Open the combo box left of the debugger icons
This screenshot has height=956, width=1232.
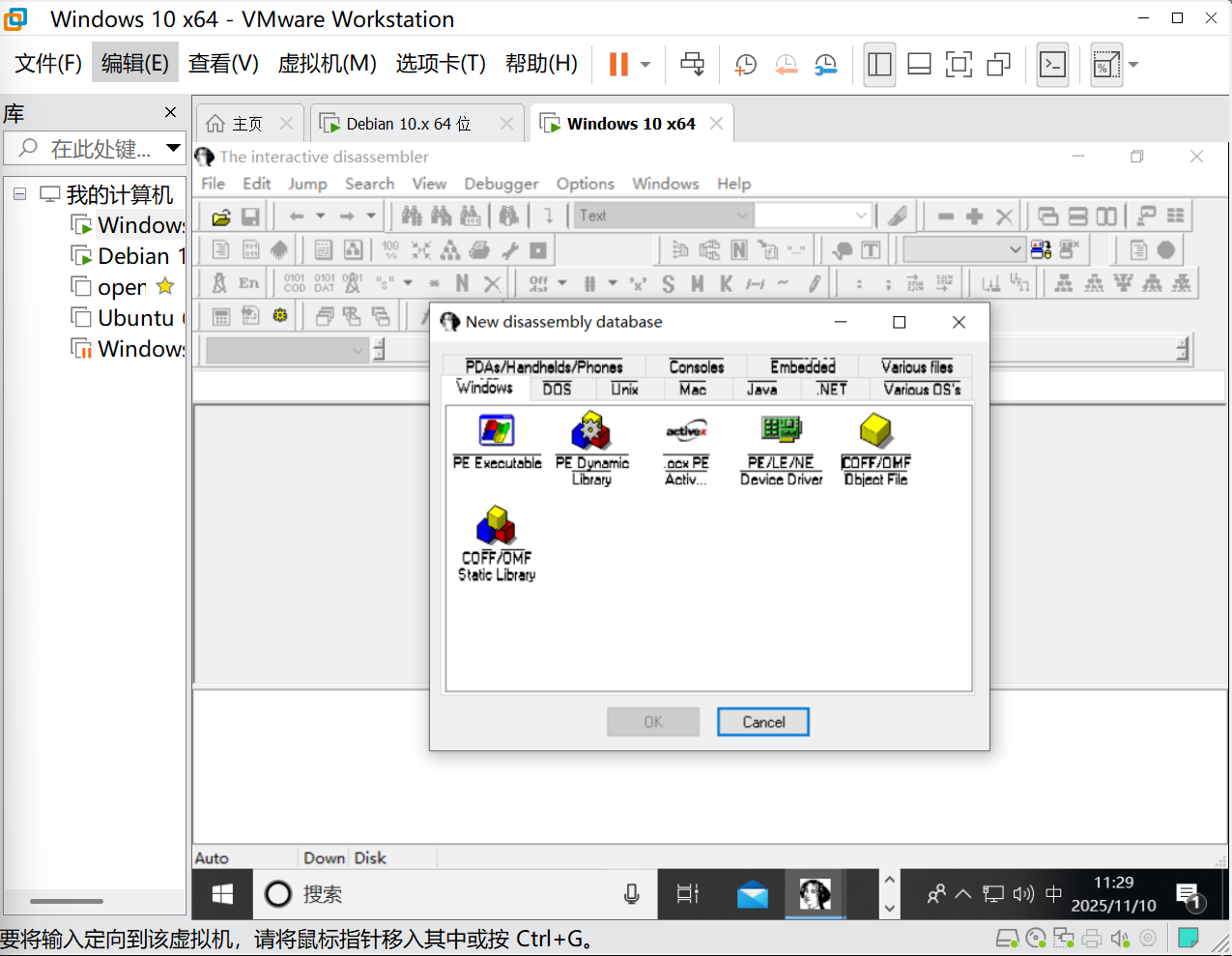point(963,250)
